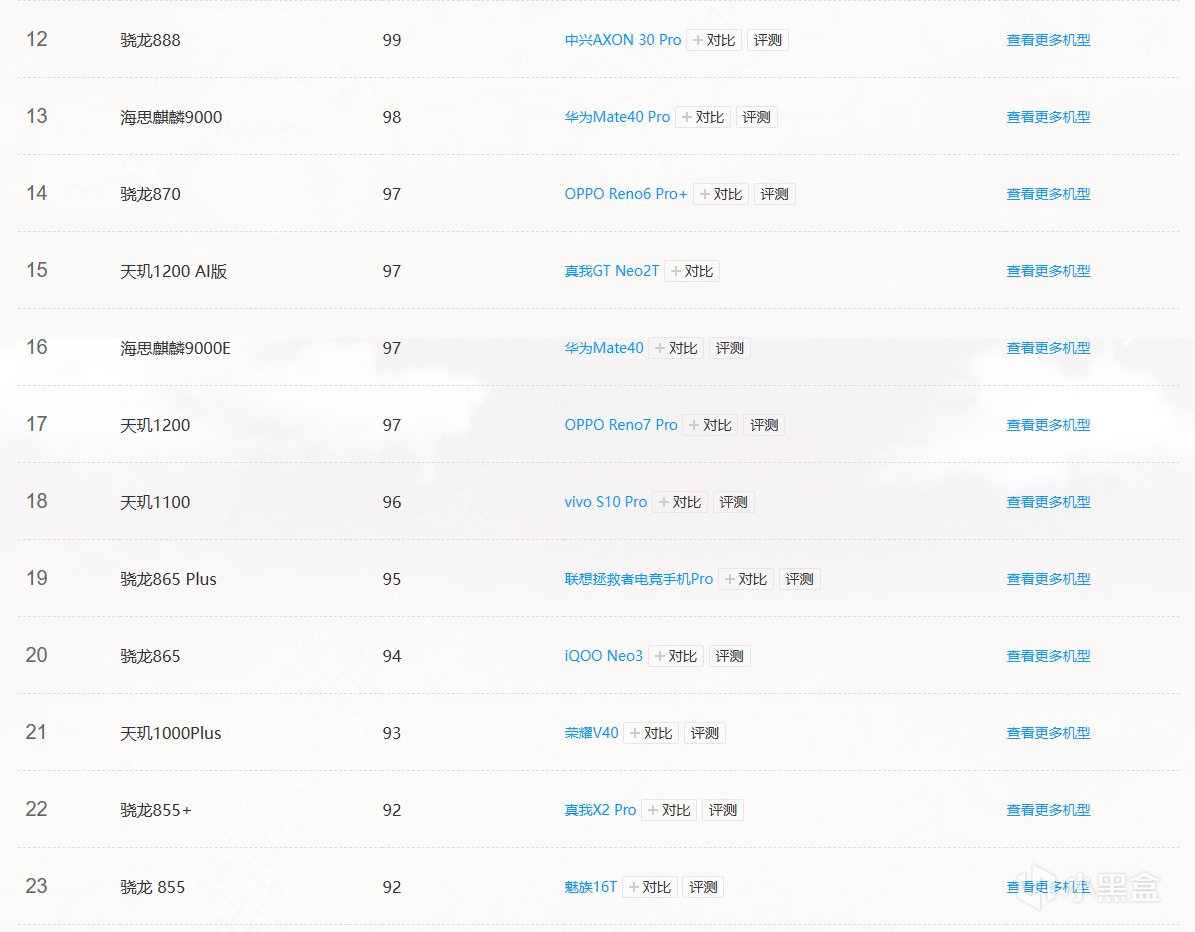This screenshot has height=932, width=1195.
Task: Open the 华为Mate40 link in row 16
Action: pos(604,348)
